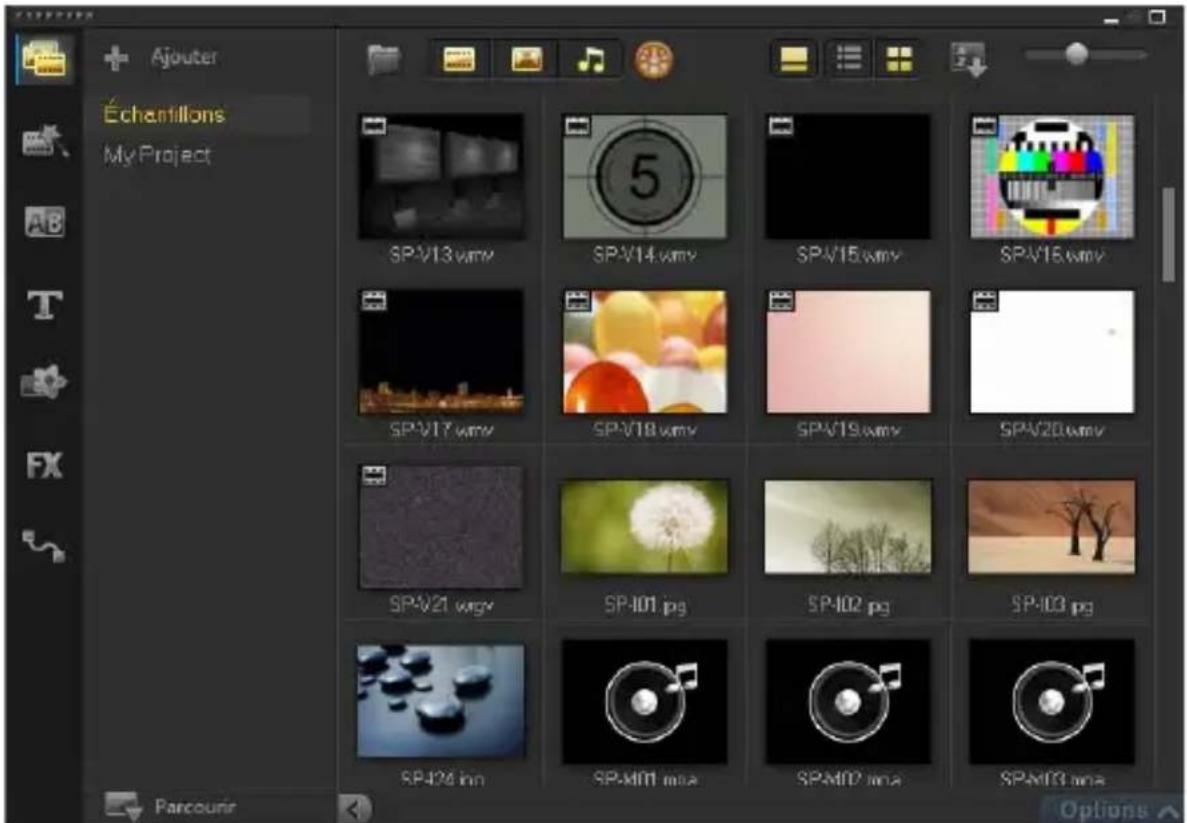Click the SP-I03.jpg file name
This screenshot has width=1187, height=823.
coord(1052,605)
